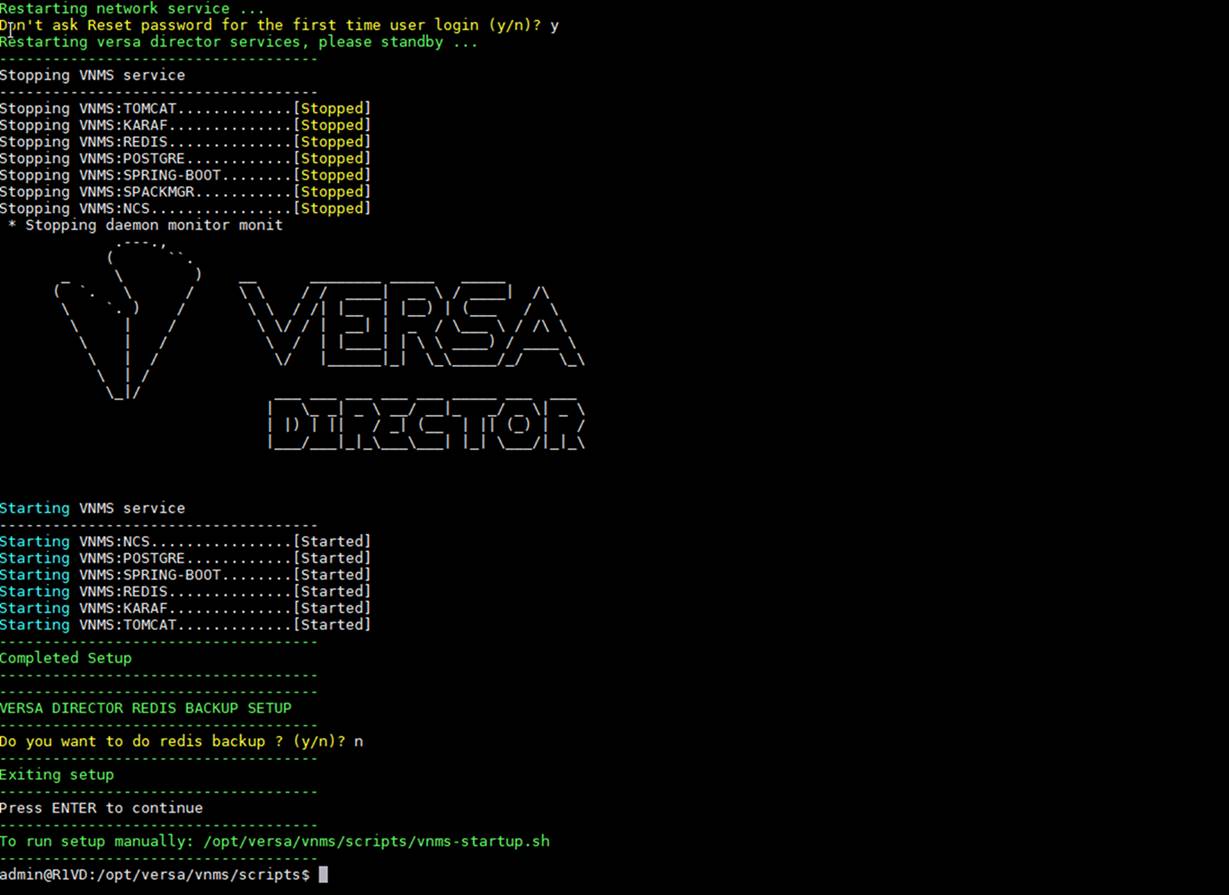
Task: Click the 'Stopping VNMS:REDIS' status line
Action: [185, 142]
